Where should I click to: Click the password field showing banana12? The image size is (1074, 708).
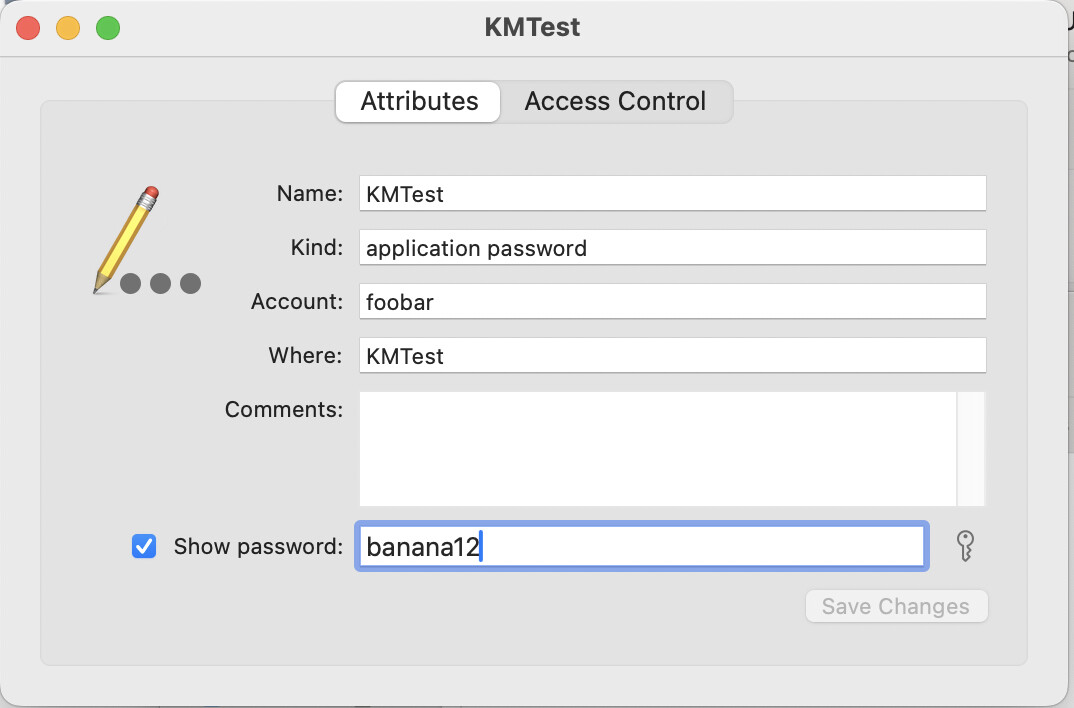(x=640, y=547)
